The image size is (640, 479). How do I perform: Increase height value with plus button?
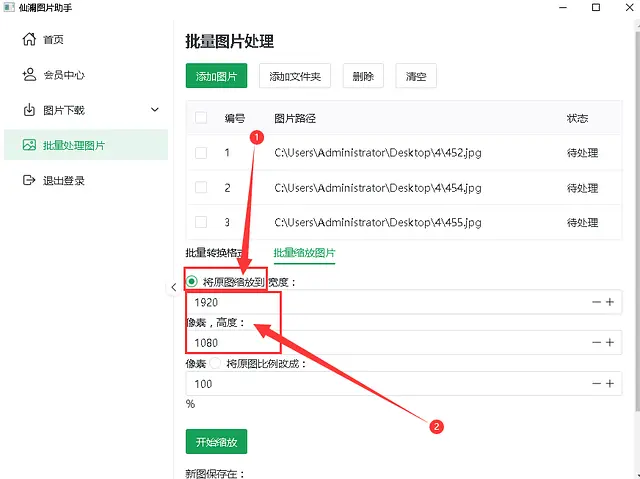click(x=610, y=342)
